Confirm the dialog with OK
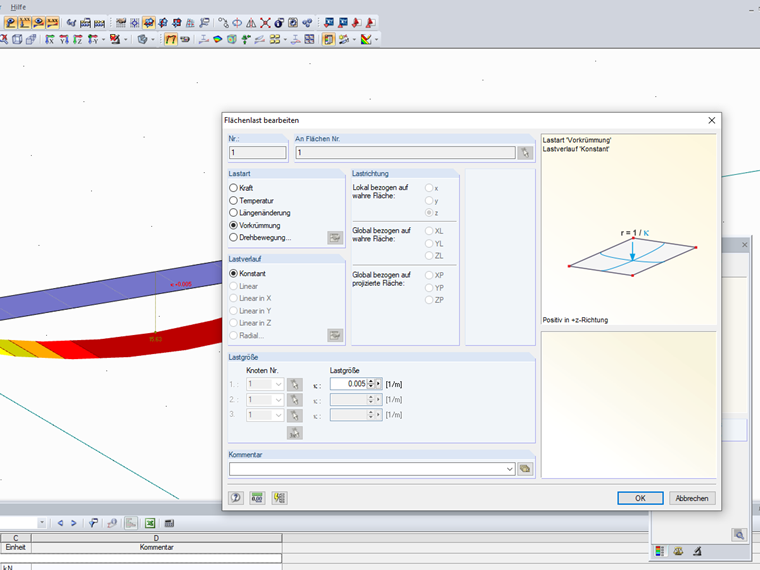The height and width of the screenshot is (570, 760). click(x=640, y=498)
